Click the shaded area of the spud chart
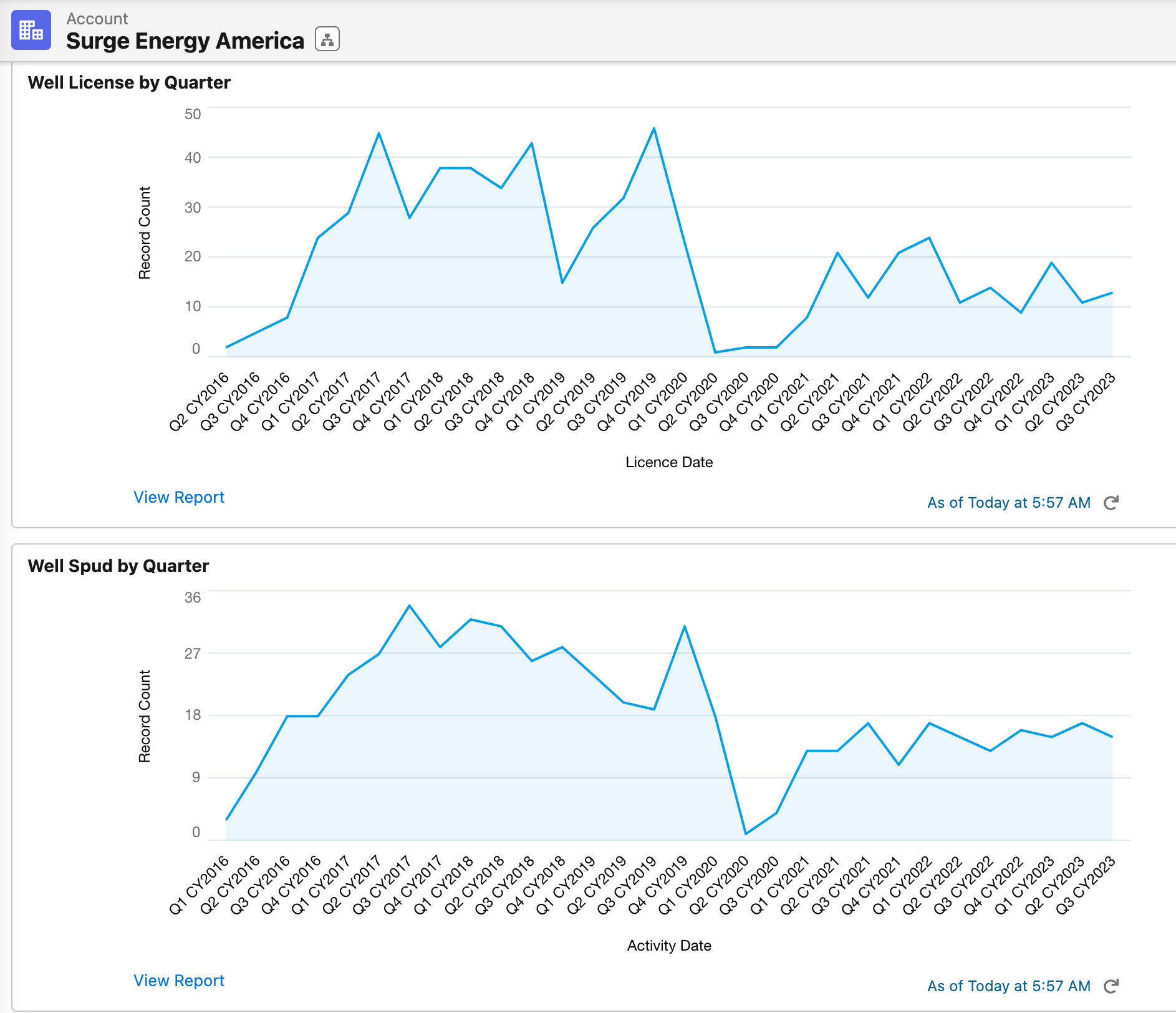Screen dimensions: 1176x1013 click(561, 780)
